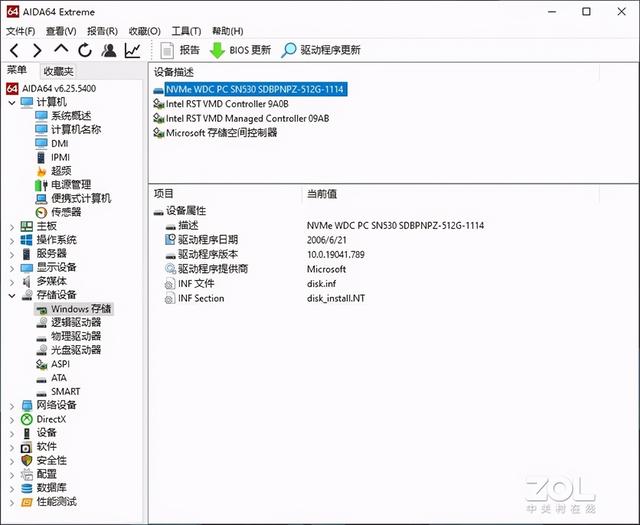The height and width of the screenshot is (525, 640).
Task: Click the 项目 column header
Action: 164,194
